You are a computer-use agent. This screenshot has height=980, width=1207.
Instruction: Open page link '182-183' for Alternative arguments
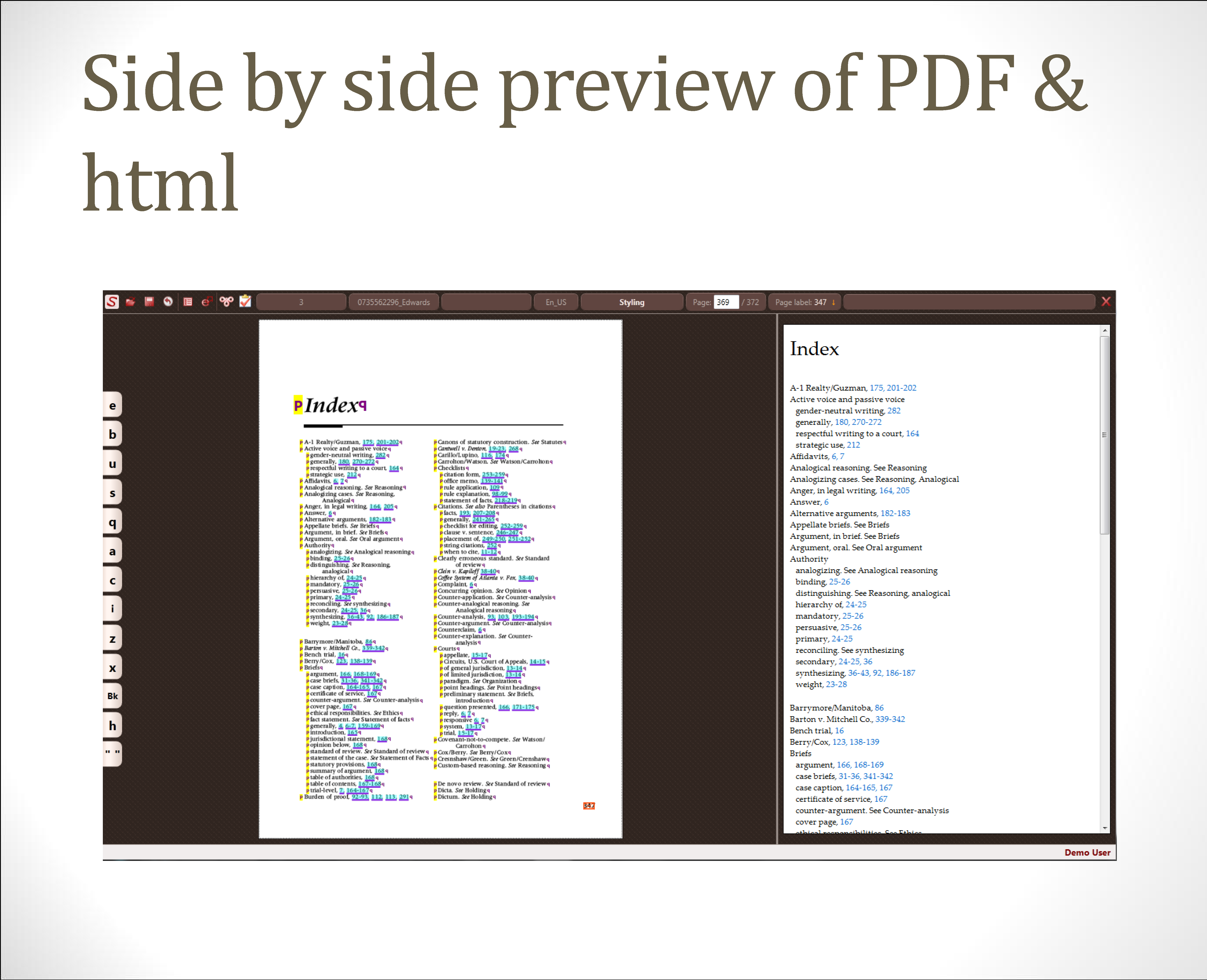pyautogui.click(x=895, y=513)
